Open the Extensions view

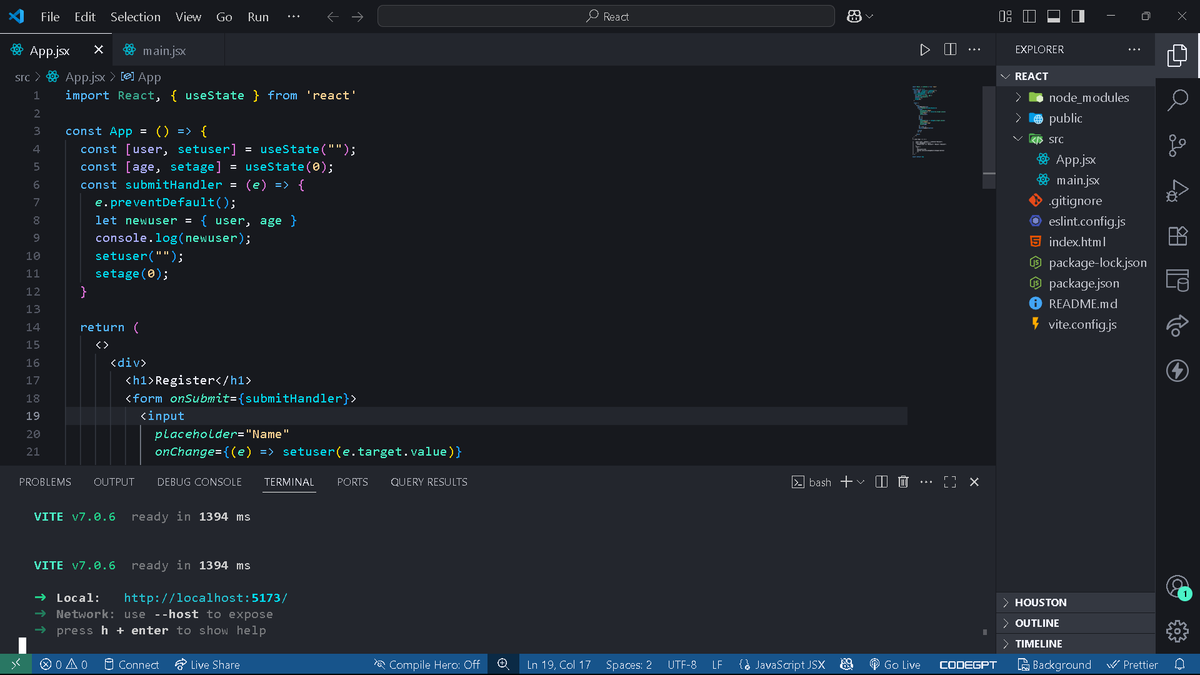click(1177, 236)
